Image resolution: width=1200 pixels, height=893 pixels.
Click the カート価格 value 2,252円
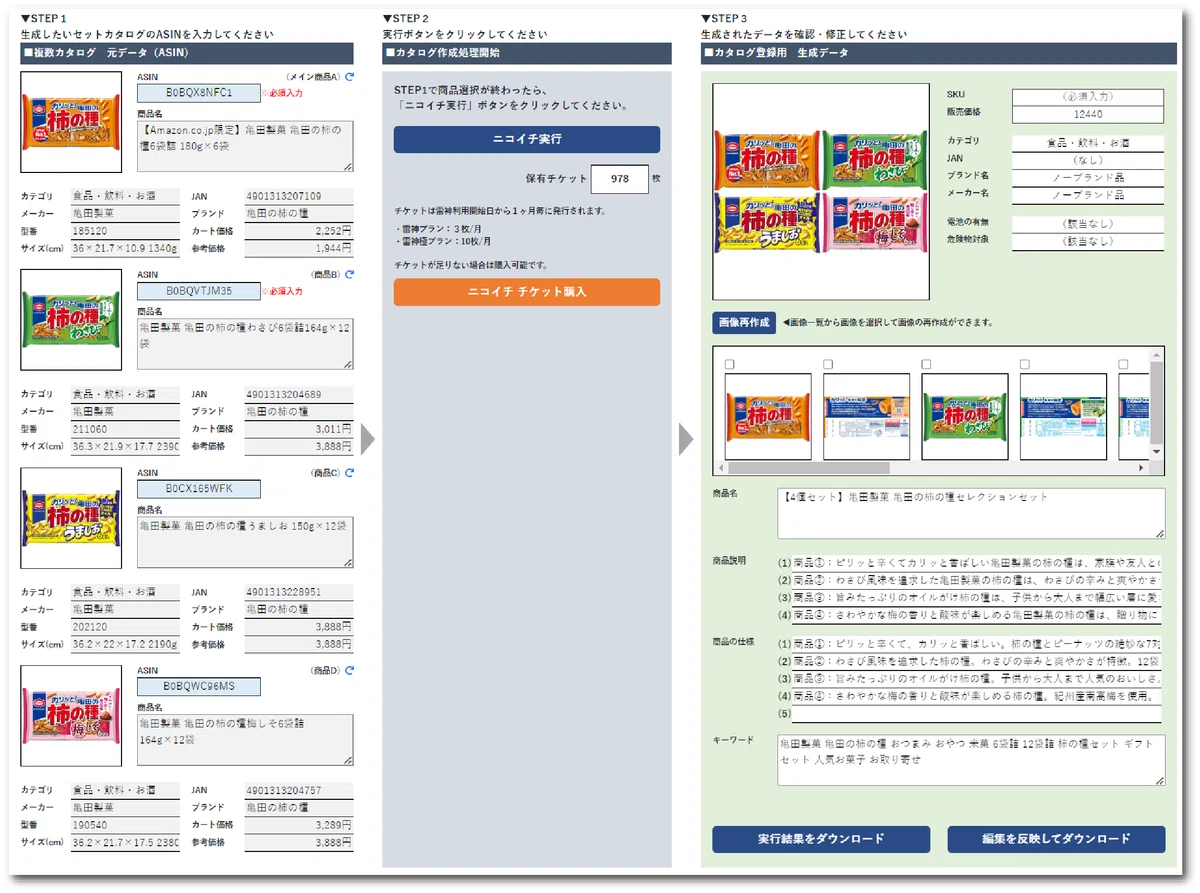[299, 230]
